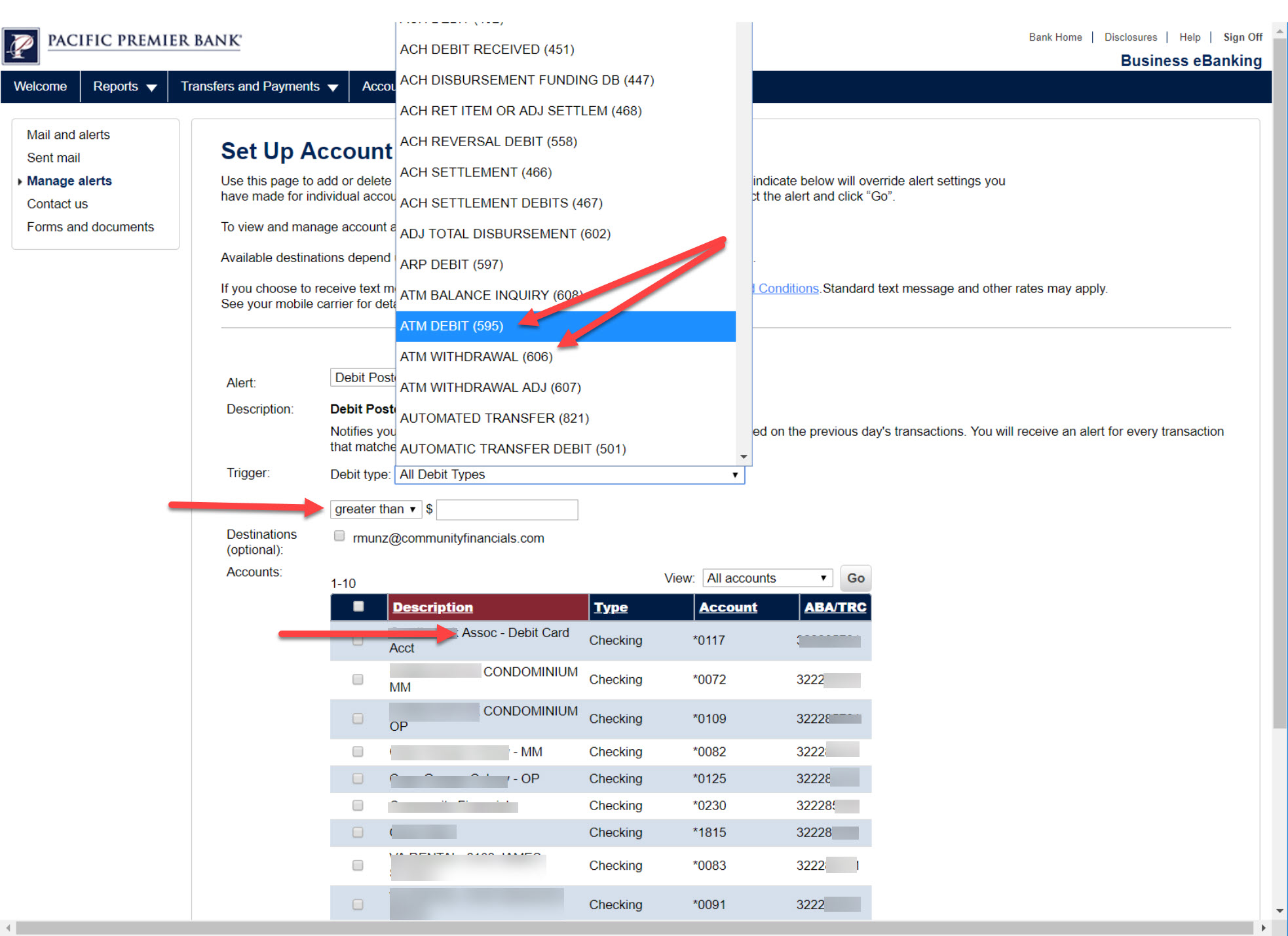Collapse the All Debit Types dropdown
The image size is (1288, 936).
(734, 475)
